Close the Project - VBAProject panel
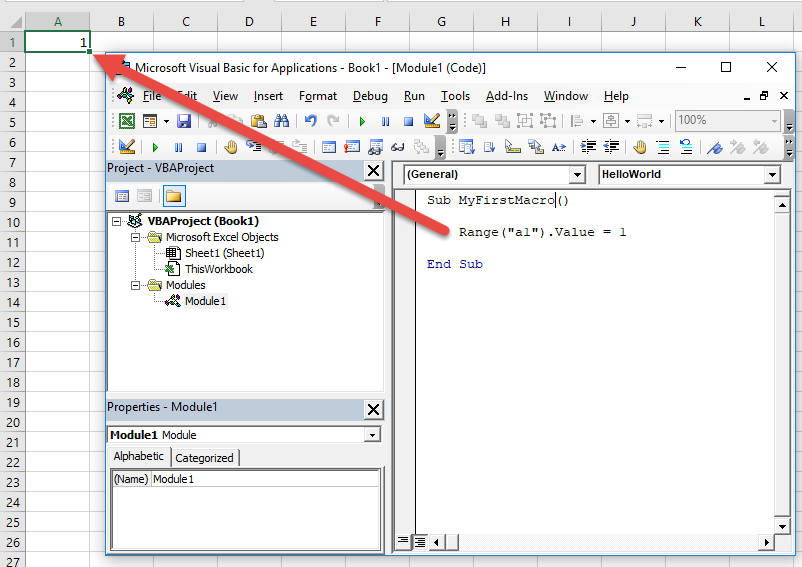Image resolution: width=802 pixels, height=567 pixels. pos(373,170)
